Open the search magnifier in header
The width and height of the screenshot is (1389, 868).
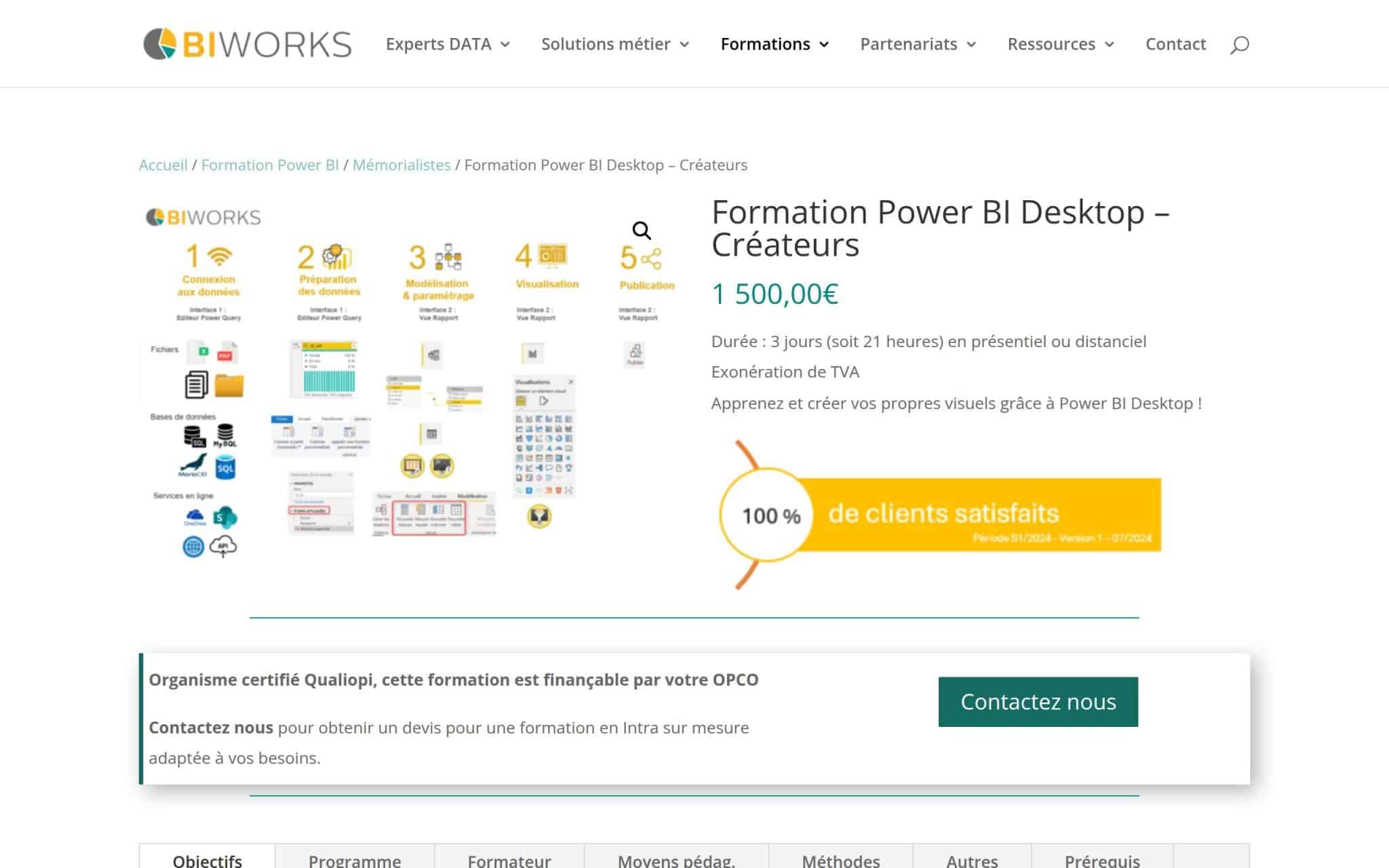coord(1239,45)
